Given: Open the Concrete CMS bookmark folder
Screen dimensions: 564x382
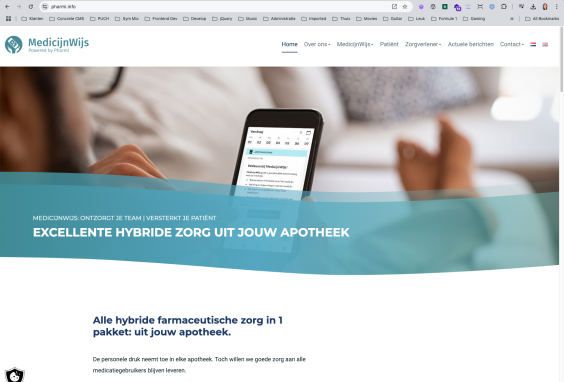Looking at the screenshot, I should (x=67, y=18).
